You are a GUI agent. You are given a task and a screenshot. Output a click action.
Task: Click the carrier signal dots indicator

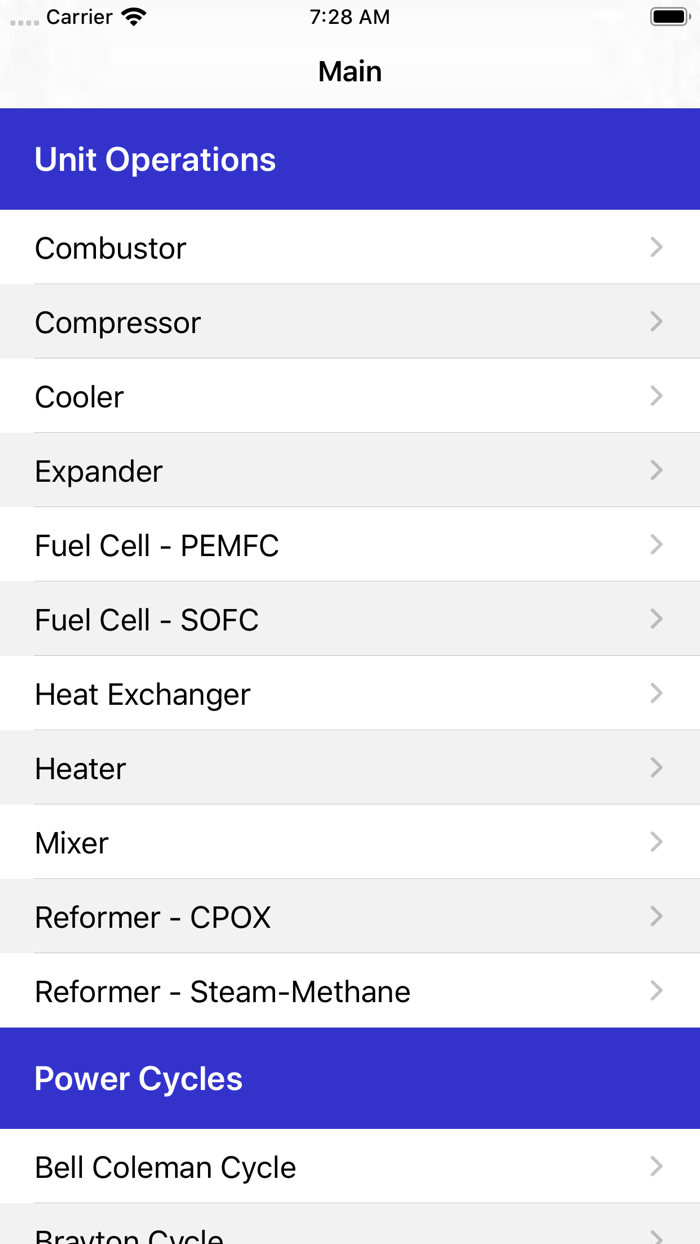22,17
